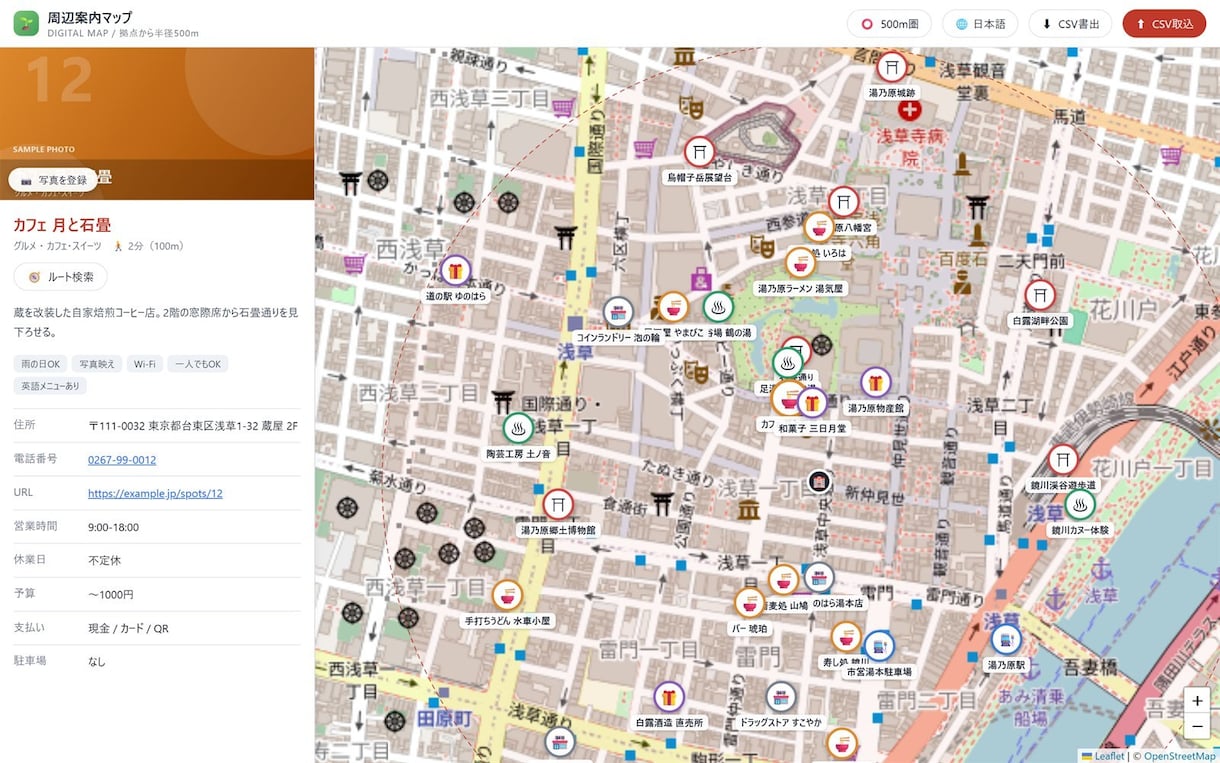Open the 湯乃原郷土博物館 marker
This screenshot has height=763, width=1220.
point(558,505)
